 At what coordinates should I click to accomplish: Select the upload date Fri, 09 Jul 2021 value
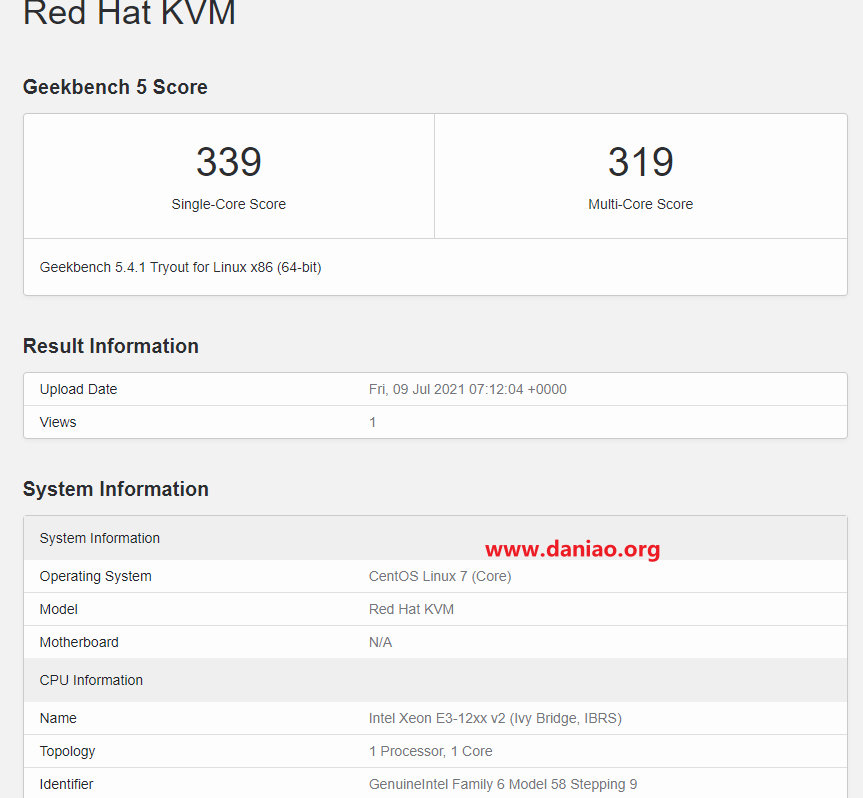[x=468, y=389]
